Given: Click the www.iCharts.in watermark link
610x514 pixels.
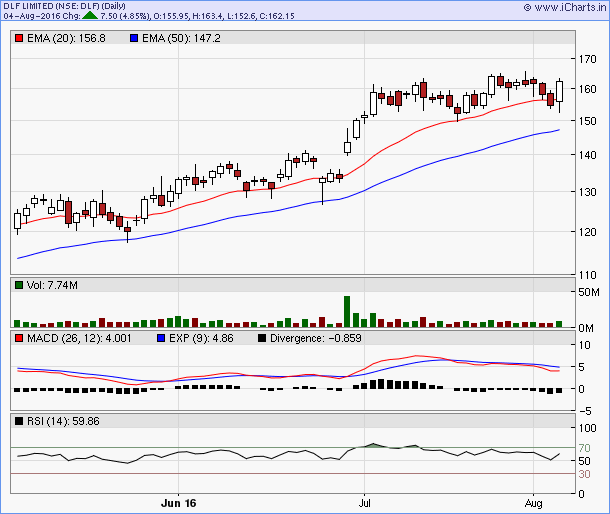Looking at the screenshot, I should pyautogui.click(x=565, y=7).
